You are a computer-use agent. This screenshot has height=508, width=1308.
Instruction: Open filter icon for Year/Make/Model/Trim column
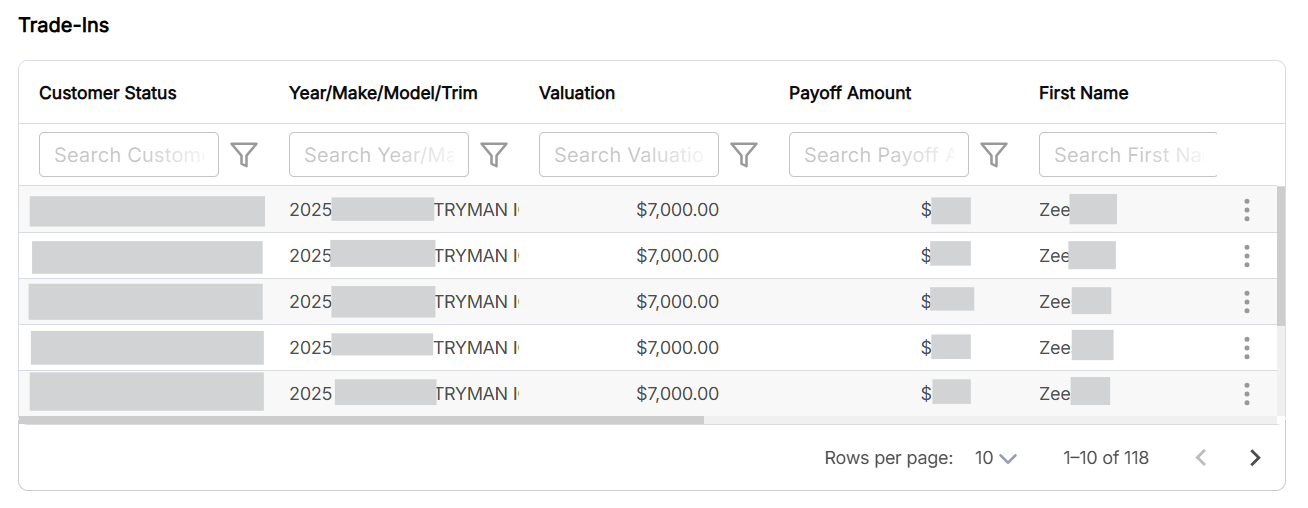point(494,154)
